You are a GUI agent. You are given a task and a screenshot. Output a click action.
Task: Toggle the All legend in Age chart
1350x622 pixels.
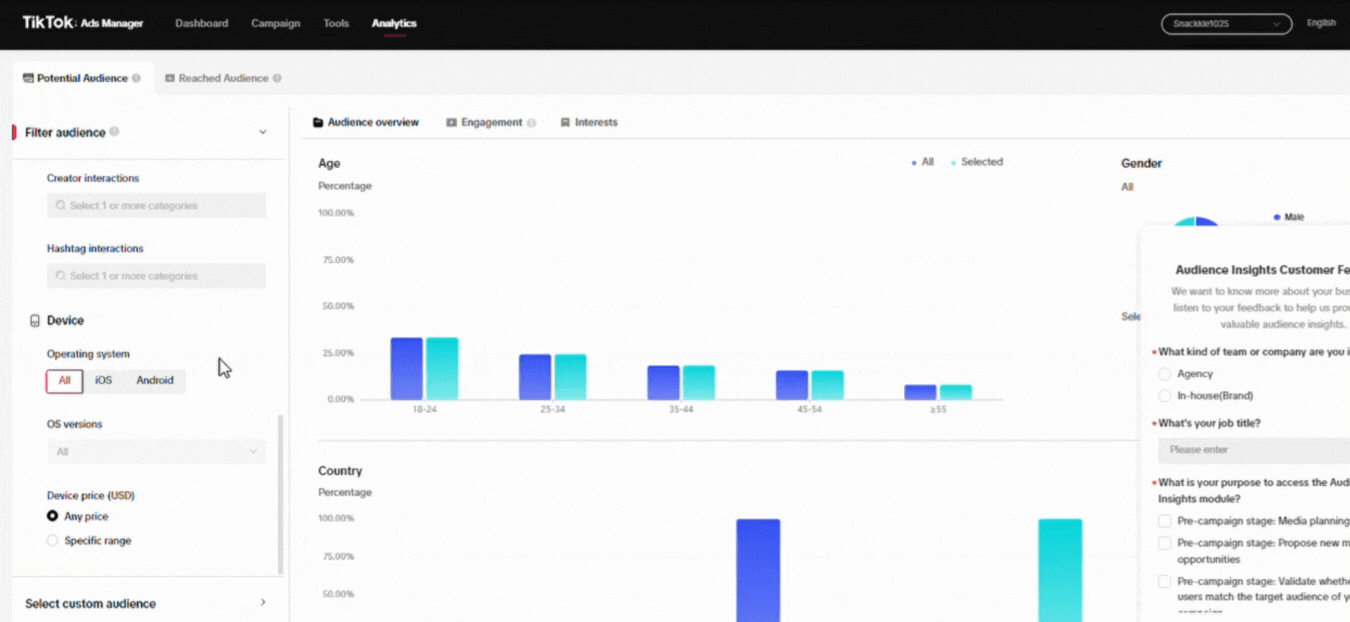(x=922, y=162)
